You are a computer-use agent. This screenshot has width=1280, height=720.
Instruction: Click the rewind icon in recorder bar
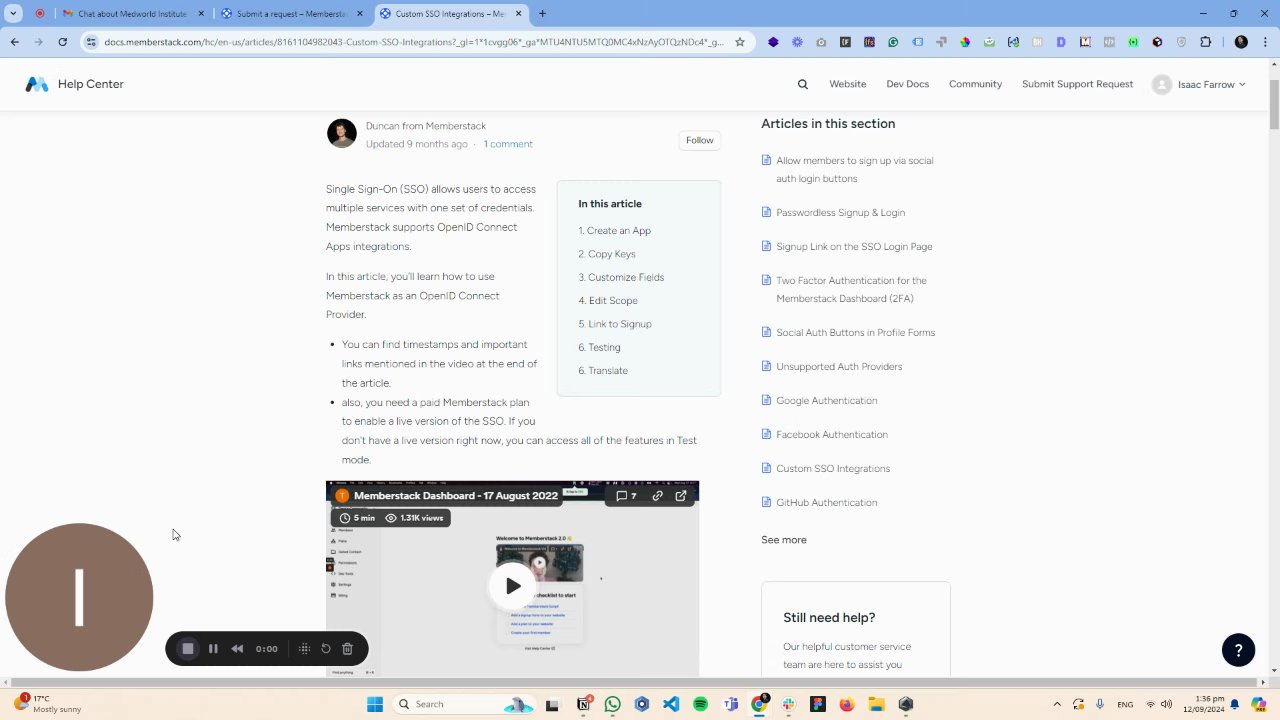(x=237, y=649)
